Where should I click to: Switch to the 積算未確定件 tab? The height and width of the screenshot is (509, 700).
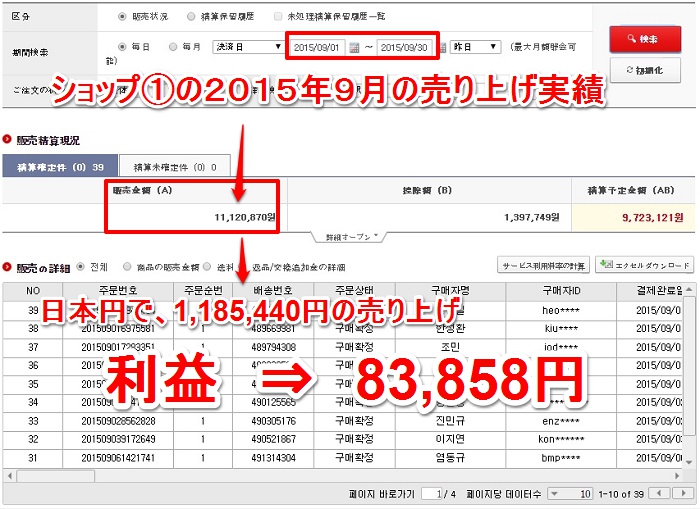[175, 167]
